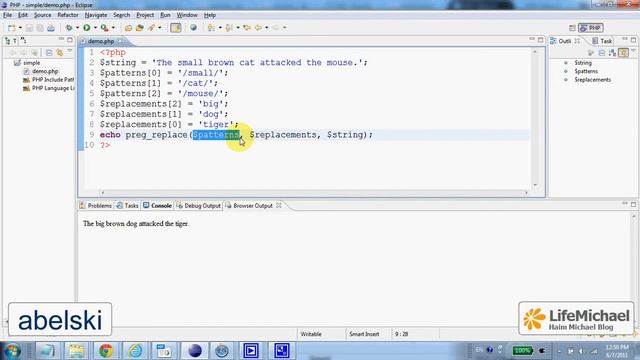Screen dimensions: 640x360
Task: Click the web browser globe icon
Action: click(193, 28)
